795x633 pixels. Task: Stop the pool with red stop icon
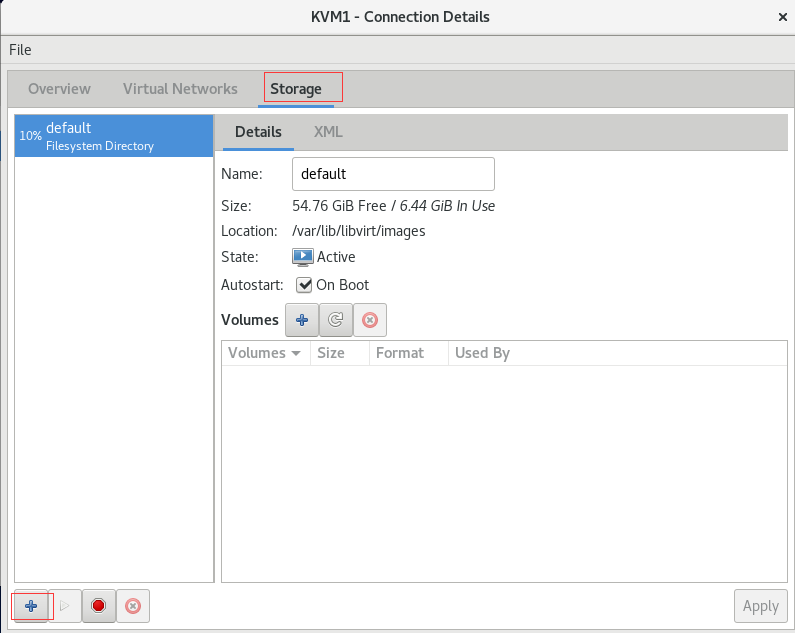coord(98,606)
